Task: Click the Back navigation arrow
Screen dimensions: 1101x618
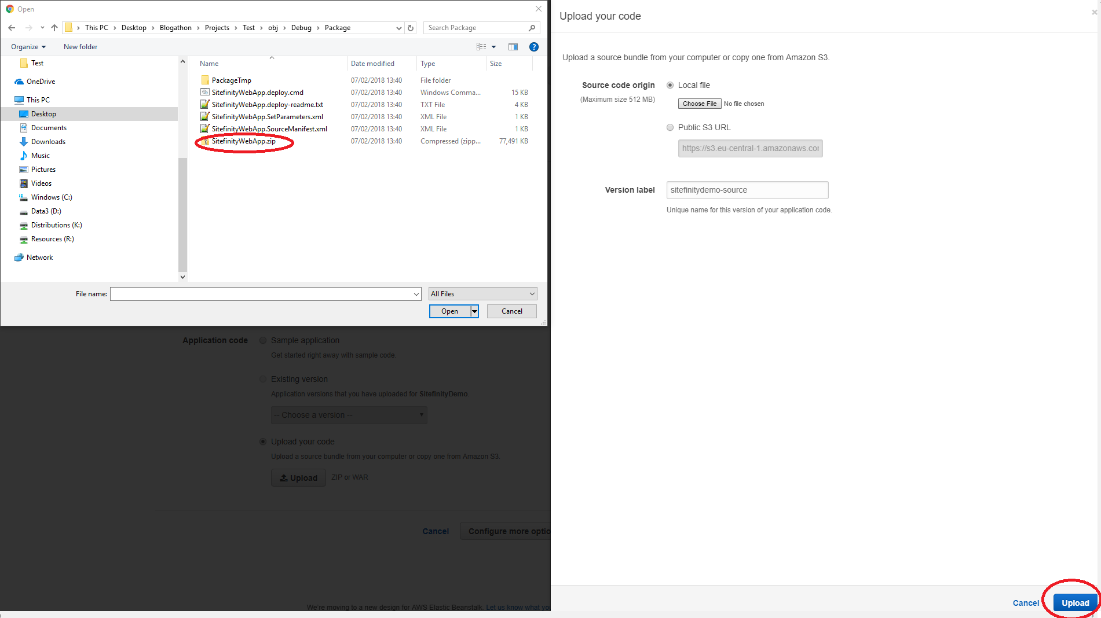Action: [12, 28]
